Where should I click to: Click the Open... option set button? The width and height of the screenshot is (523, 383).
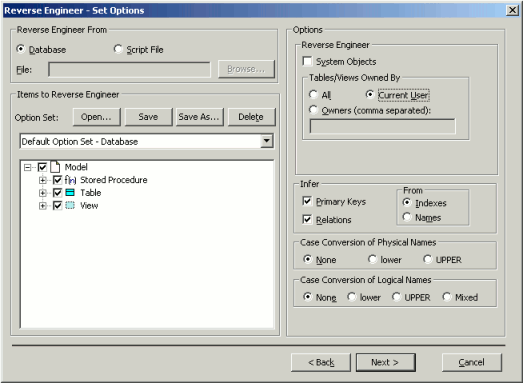96,117
